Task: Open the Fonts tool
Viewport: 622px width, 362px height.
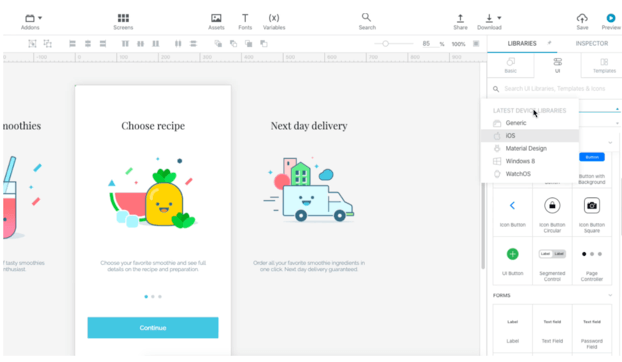Action: point(245,21)
